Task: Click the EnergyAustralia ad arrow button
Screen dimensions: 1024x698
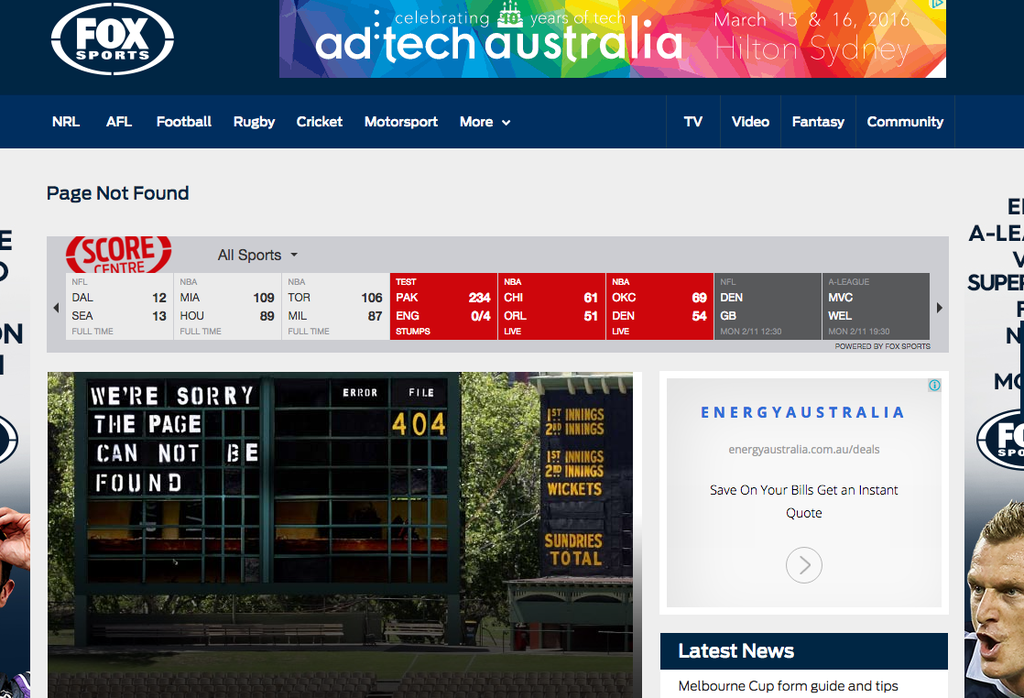Action: (803, 565)
